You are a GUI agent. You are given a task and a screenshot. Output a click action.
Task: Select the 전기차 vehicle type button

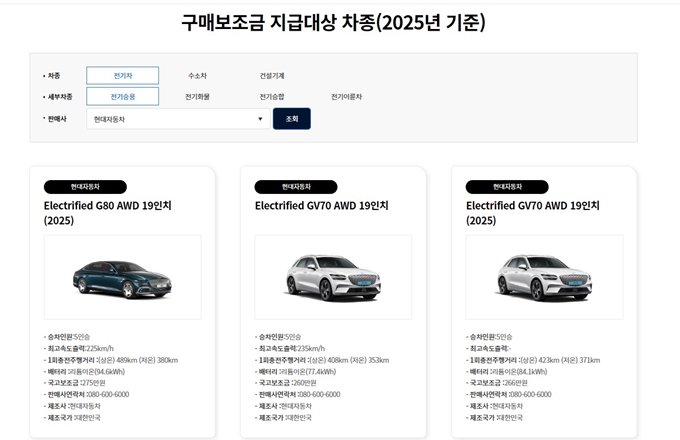click(x=123, y=75)
